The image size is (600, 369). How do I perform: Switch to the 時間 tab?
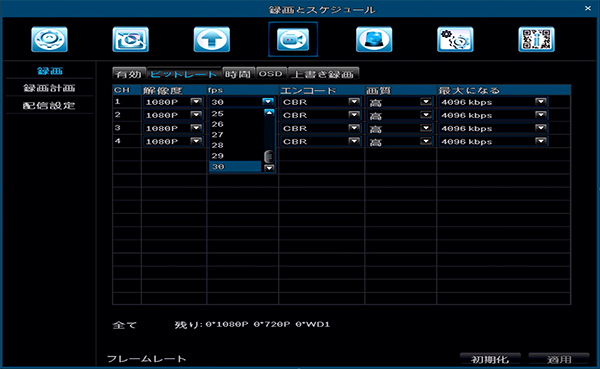(x=239, y=73)
